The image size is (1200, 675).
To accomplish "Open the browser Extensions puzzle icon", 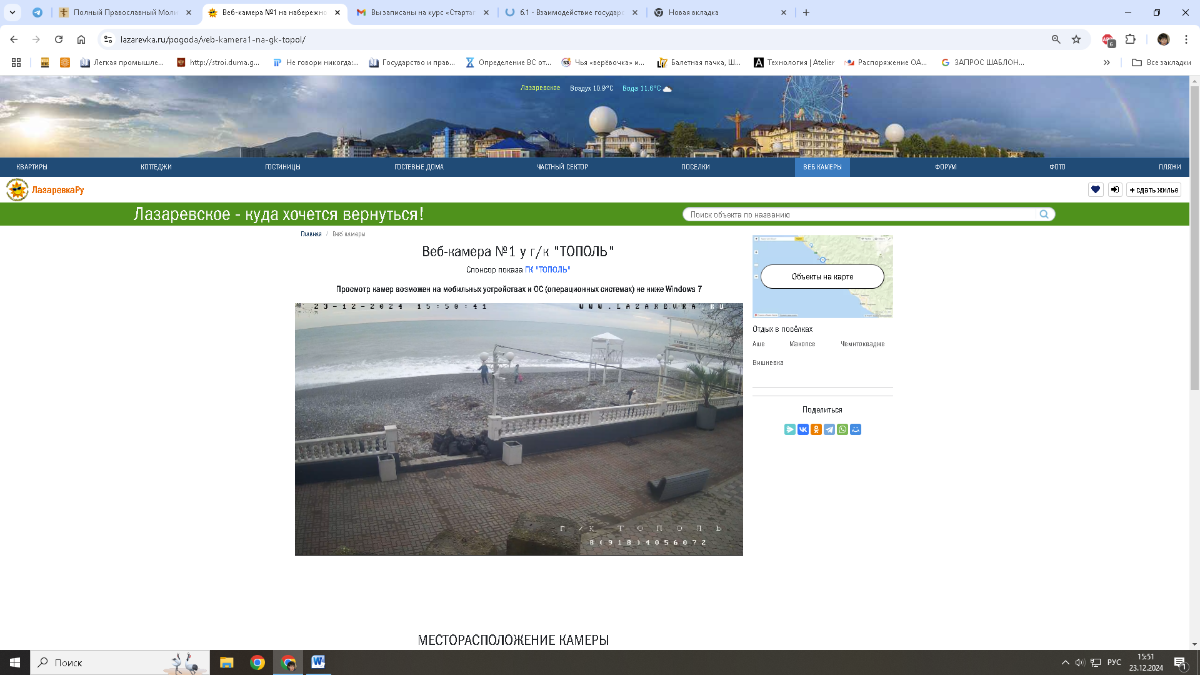I will [1130, 39].
